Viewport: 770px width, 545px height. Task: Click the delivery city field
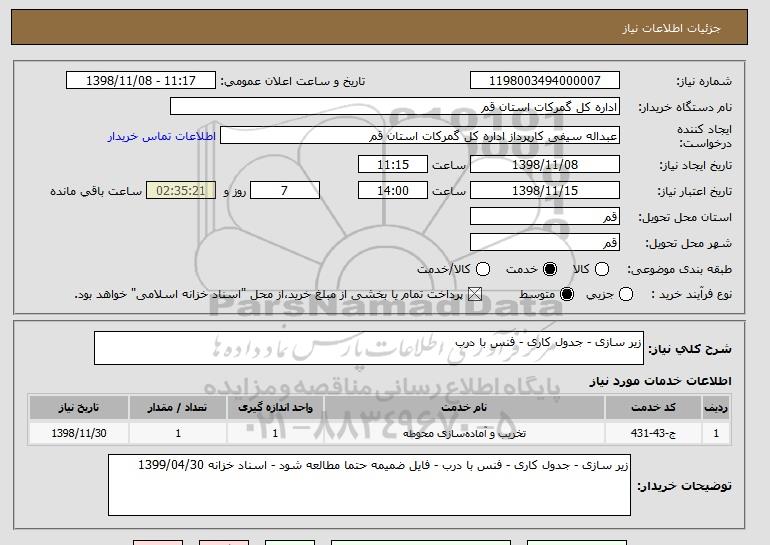pos(545,243)
